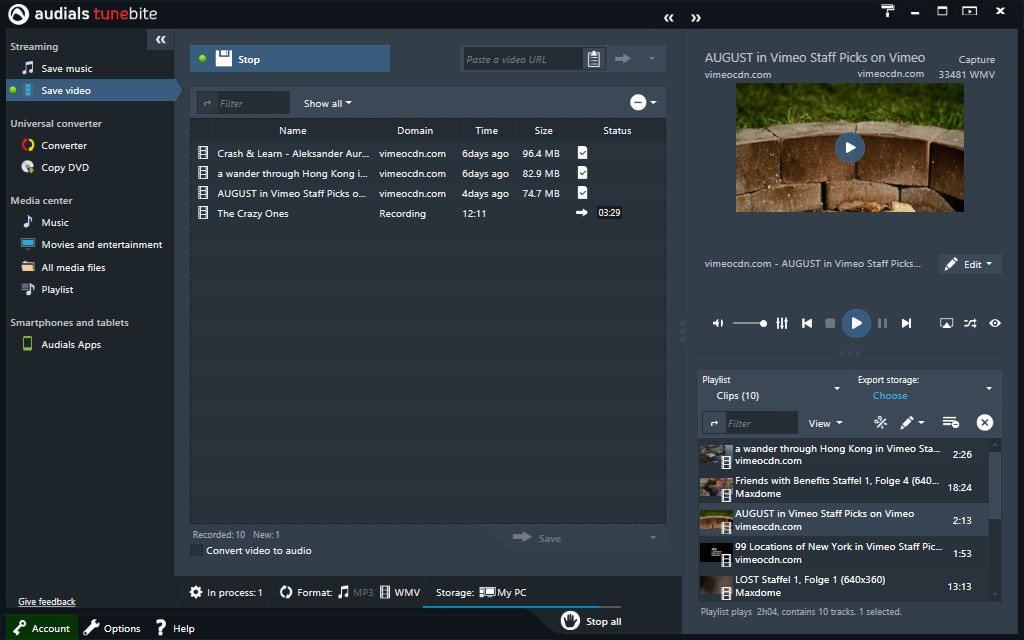The image size is (1024, 640).
Task: Toggle the check mark for Crash & Learn recording
Action: click(x=582, y=153)
